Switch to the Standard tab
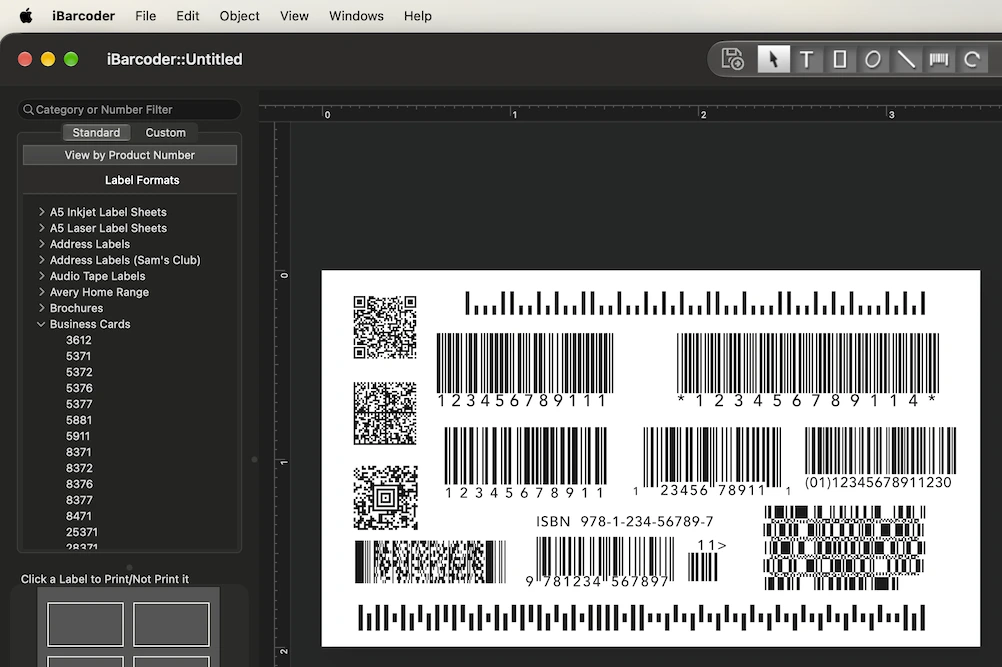 [96, 132]
